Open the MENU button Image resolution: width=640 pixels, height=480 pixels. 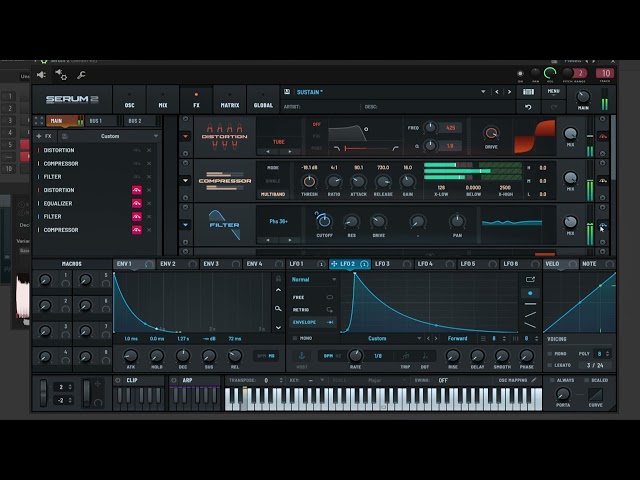(553, 92)
